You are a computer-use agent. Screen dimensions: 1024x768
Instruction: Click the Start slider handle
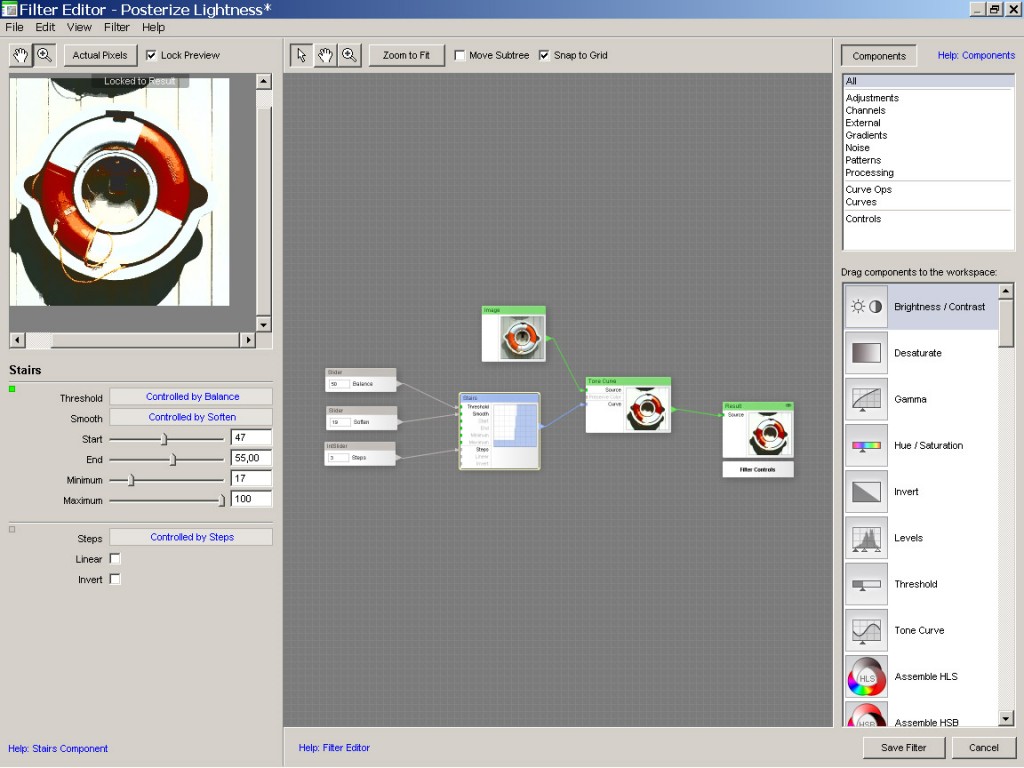[x=165, y=439]
